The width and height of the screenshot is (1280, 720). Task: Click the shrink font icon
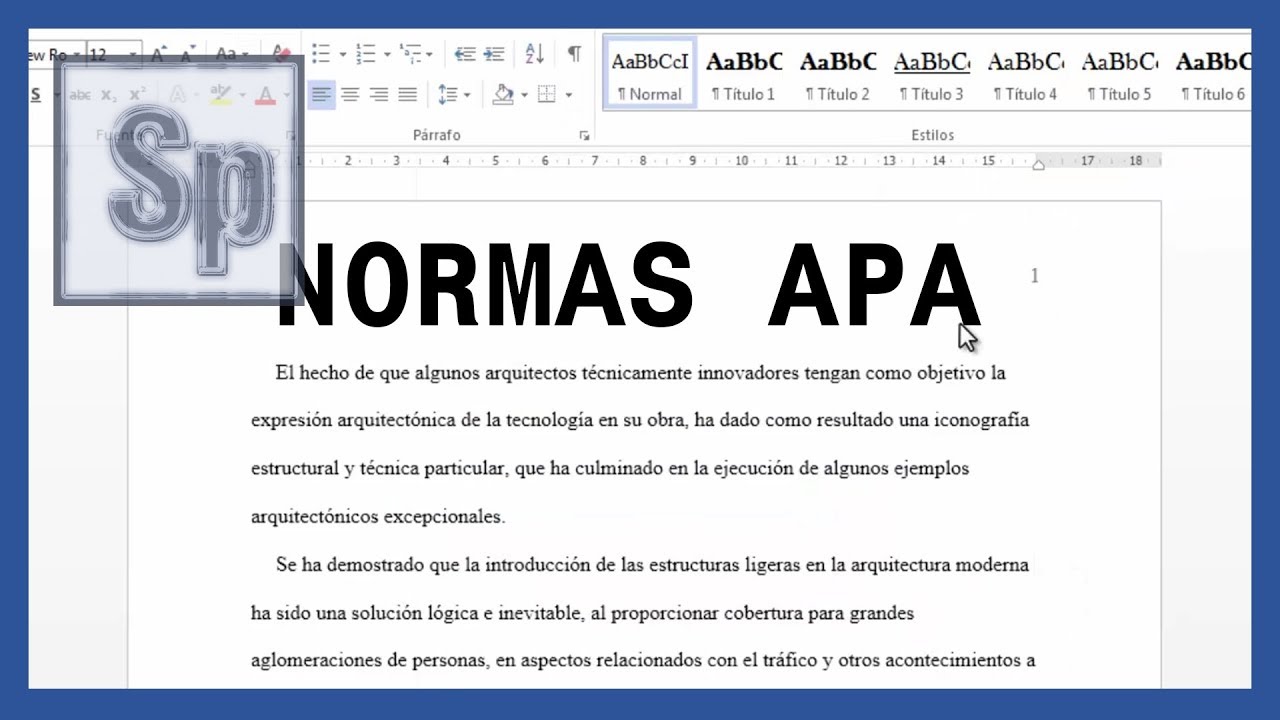point(190,54)
